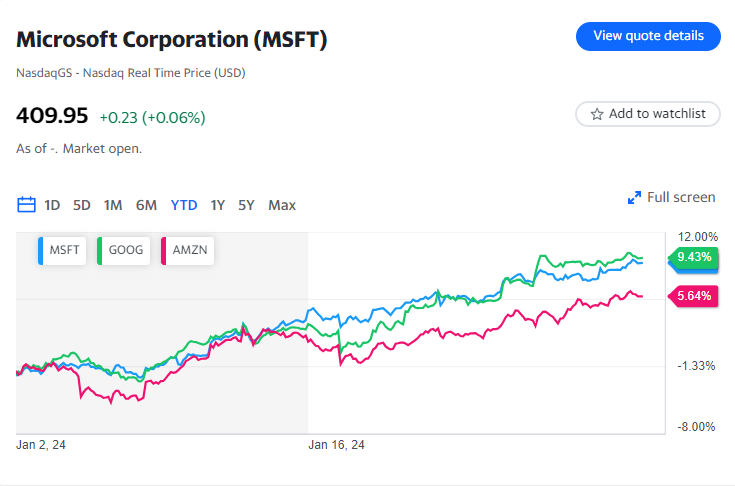Viewport: 735px width, 486px height.
Task: Select the Max time range
Action: [282, 205]
